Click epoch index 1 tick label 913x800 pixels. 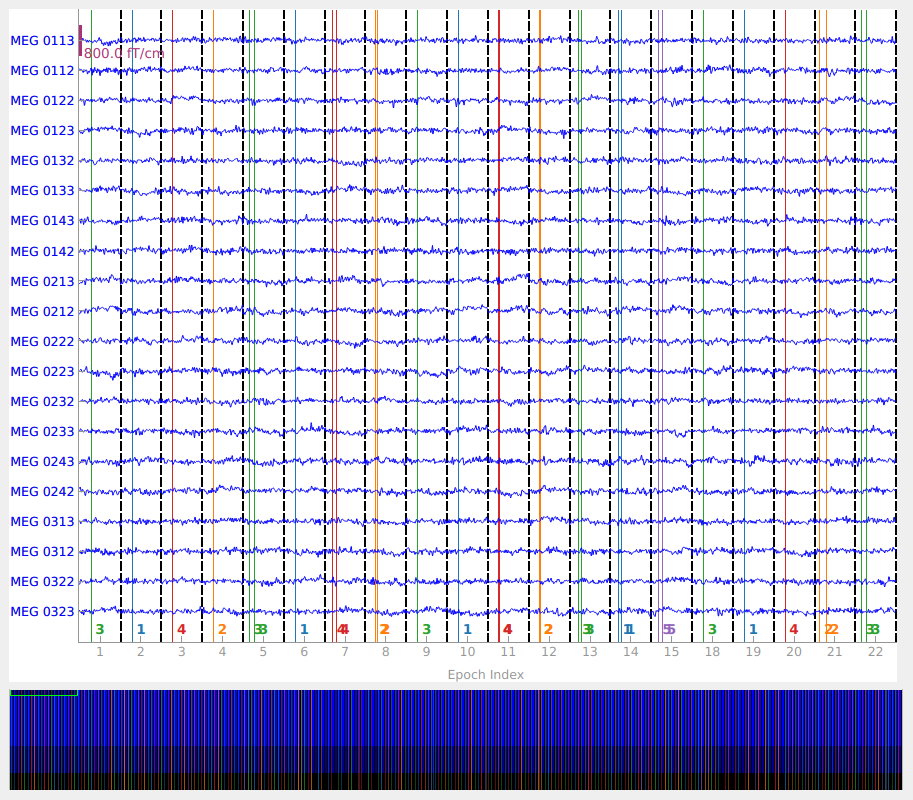[x=100, y=652]
